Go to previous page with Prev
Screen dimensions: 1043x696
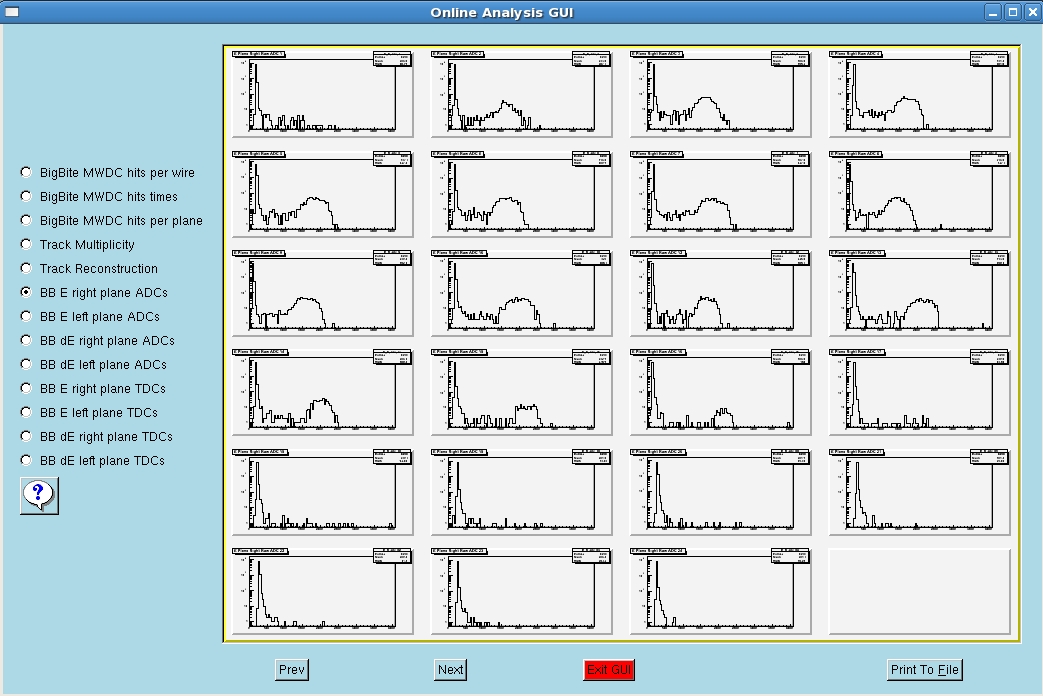point(291,669)
